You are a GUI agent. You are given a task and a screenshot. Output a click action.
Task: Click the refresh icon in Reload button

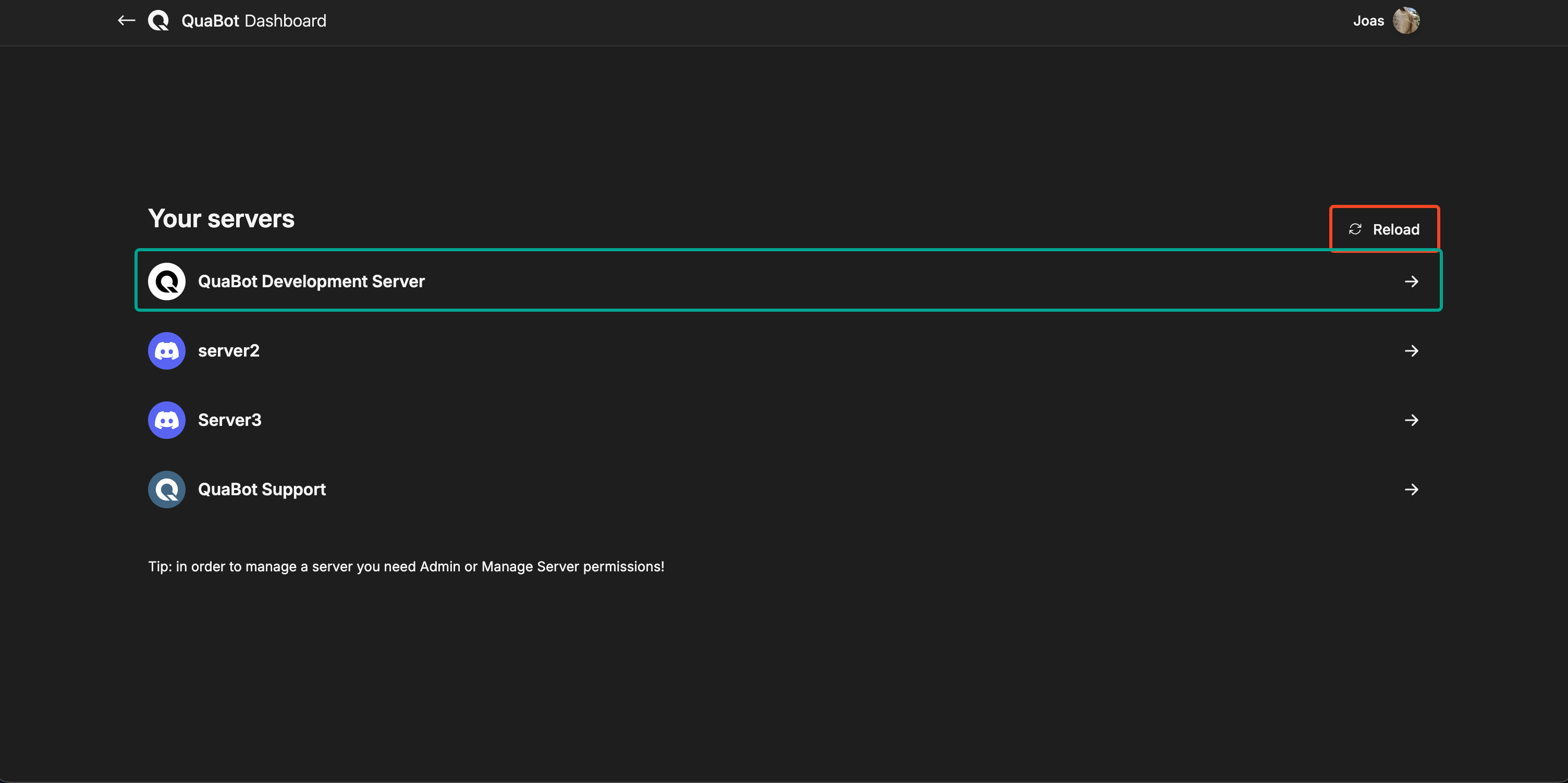tap(1355, 229)
